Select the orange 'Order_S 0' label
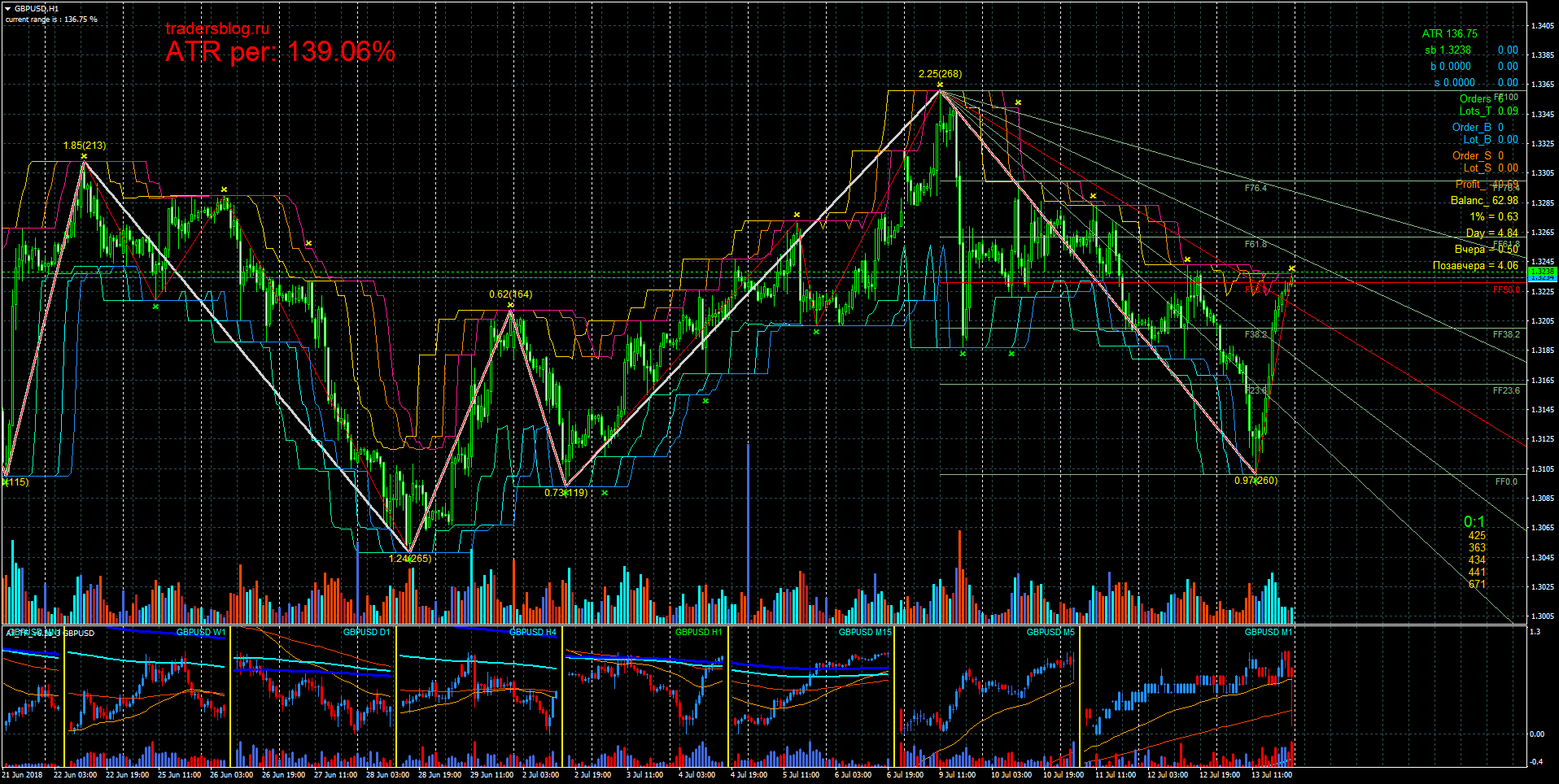The height and width of the screenshot is (784, 1559). click(x=1478, y=155)
